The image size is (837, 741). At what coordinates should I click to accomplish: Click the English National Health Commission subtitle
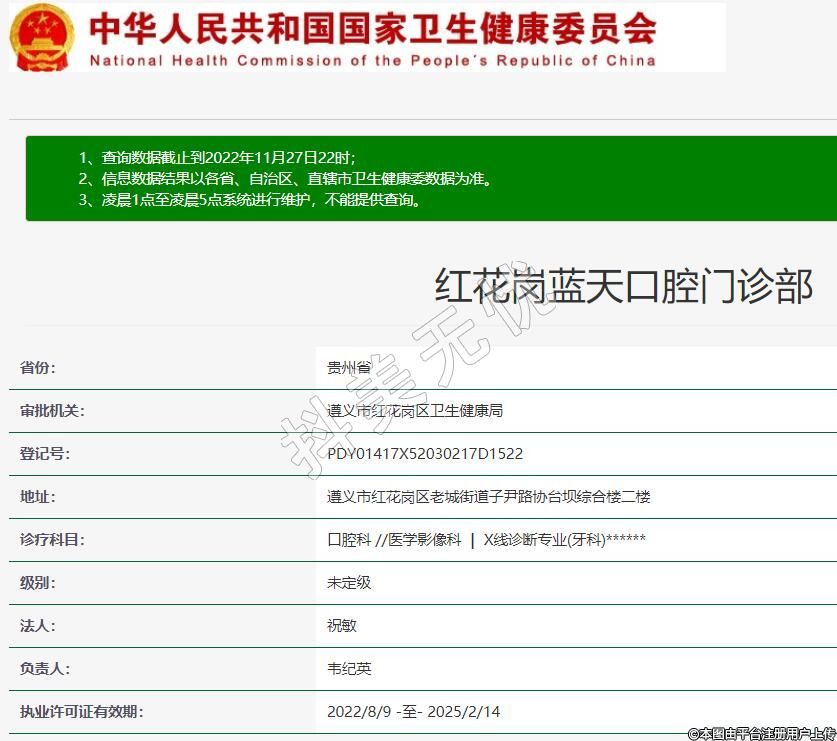pyautogui.click(x=372, y=60)
